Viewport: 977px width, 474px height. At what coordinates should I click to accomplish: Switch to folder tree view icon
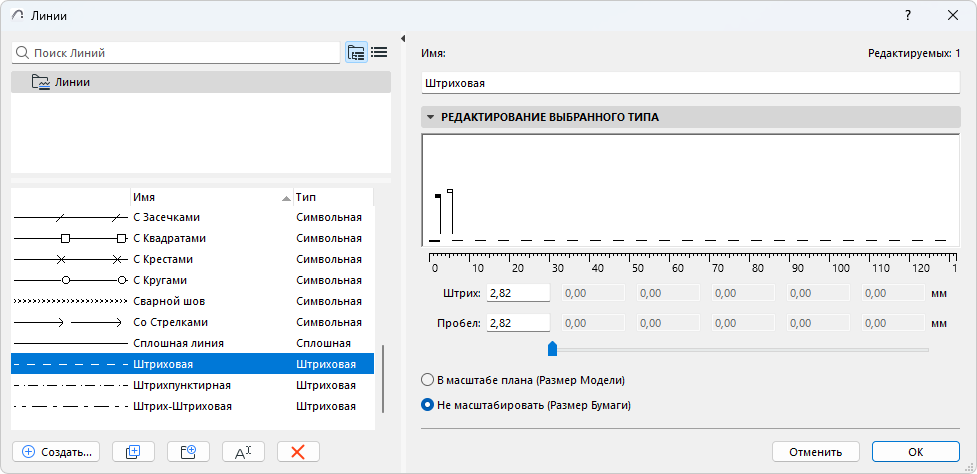pos(356,53)
